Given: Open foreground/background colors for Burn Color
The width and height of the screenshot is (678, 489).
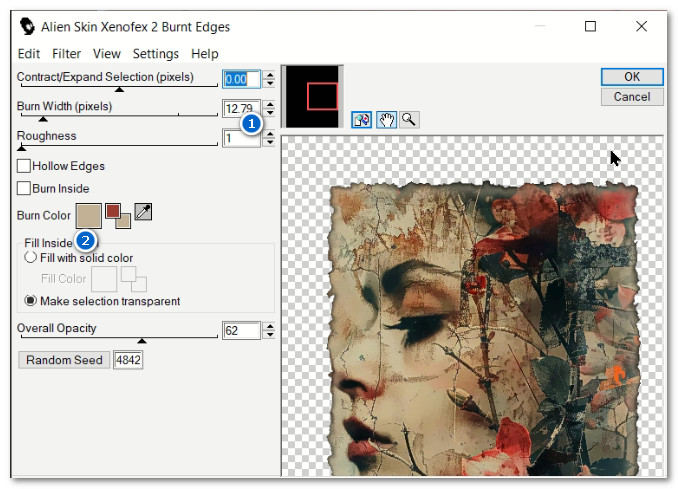Looking at the screenshot, I should [118, 216].
